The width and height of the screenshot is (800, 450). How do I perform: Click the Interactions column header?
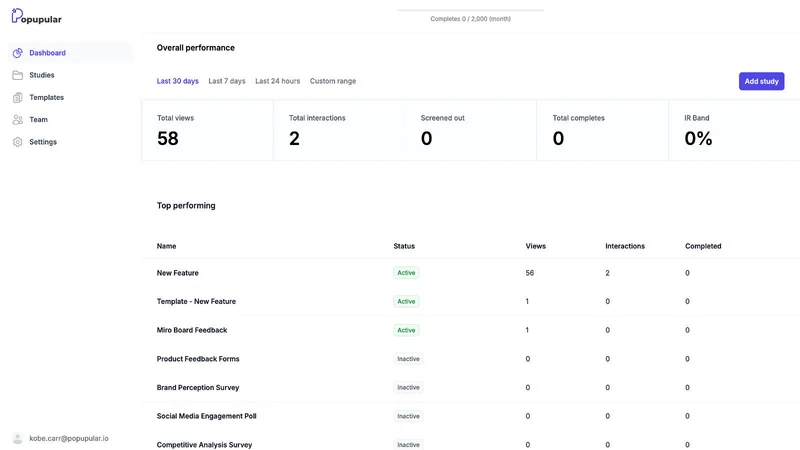pos(625,246)
